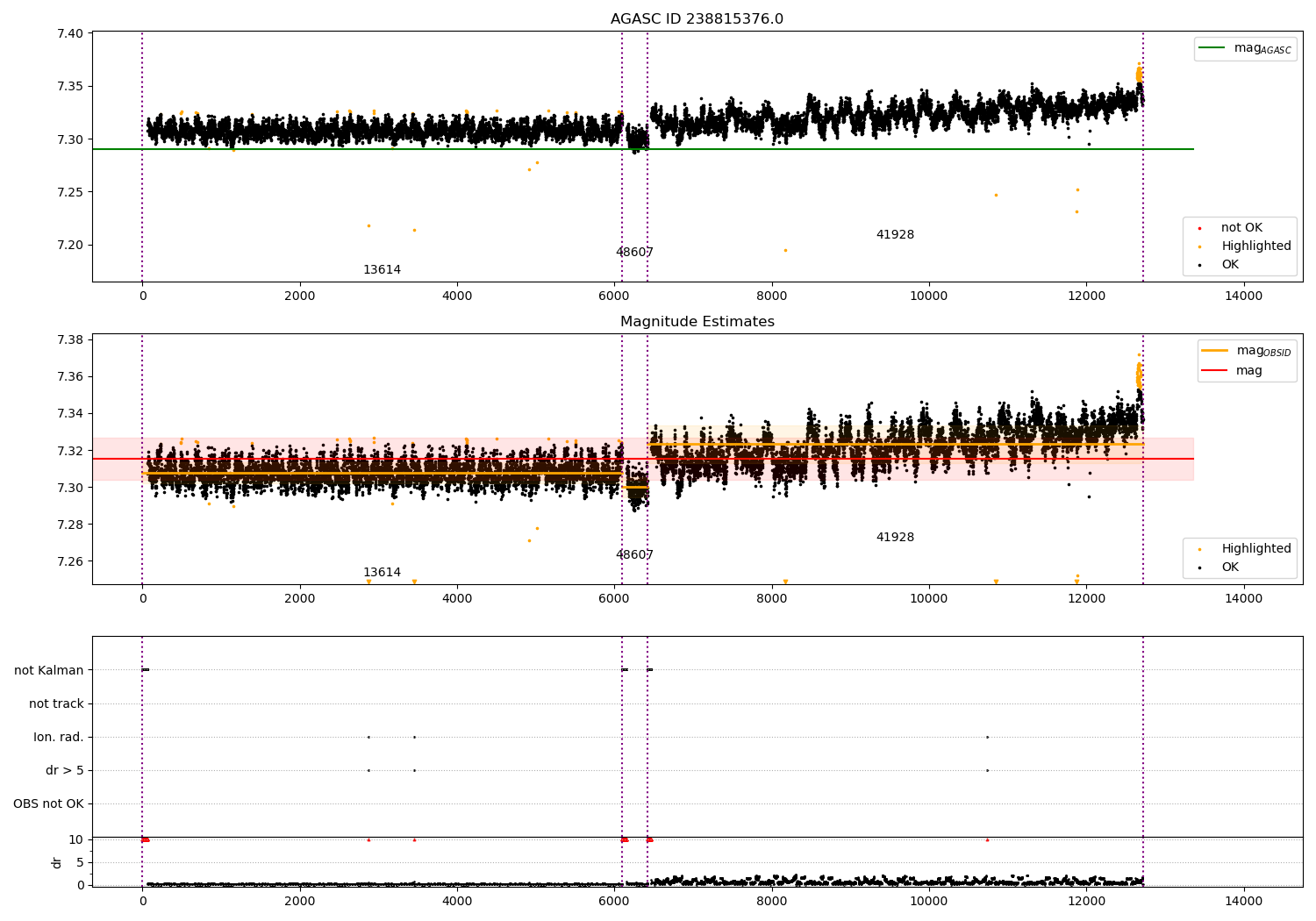Click the 'not Kalman' axis label
Image resolution: width=1316 pixels, height=921 pixels.
49,670
